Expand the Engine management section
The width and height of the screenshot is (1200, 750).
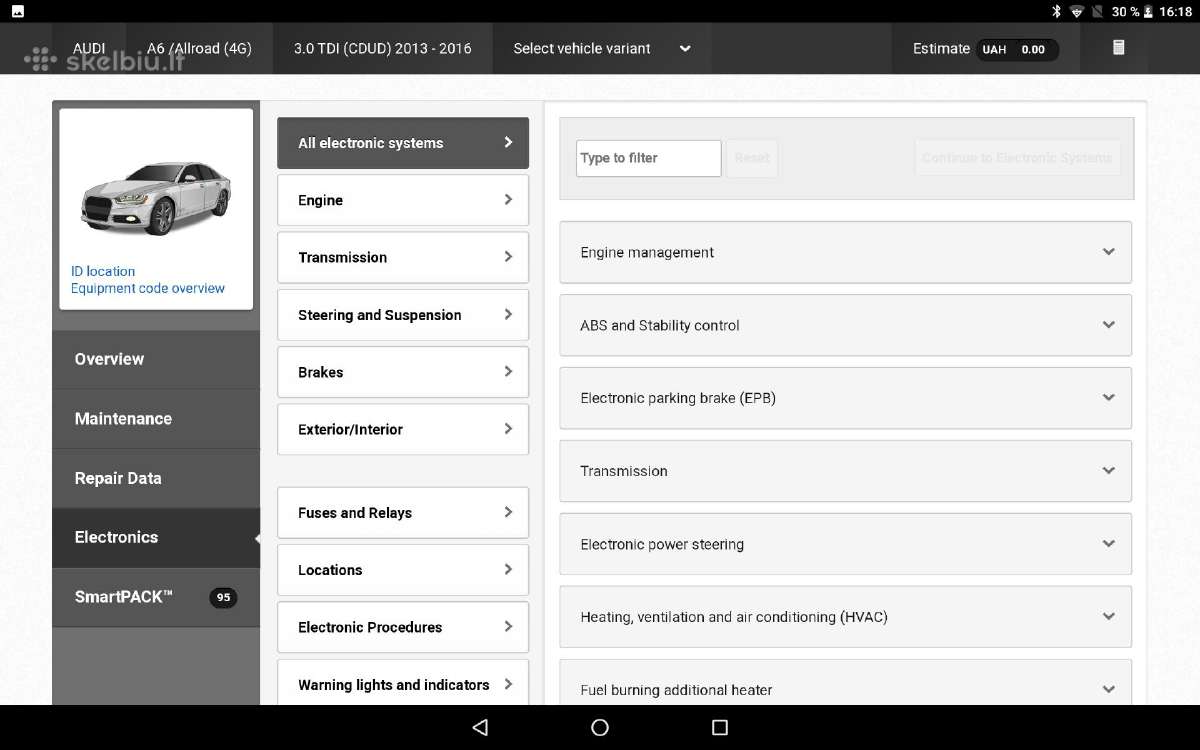click(845, 252)
